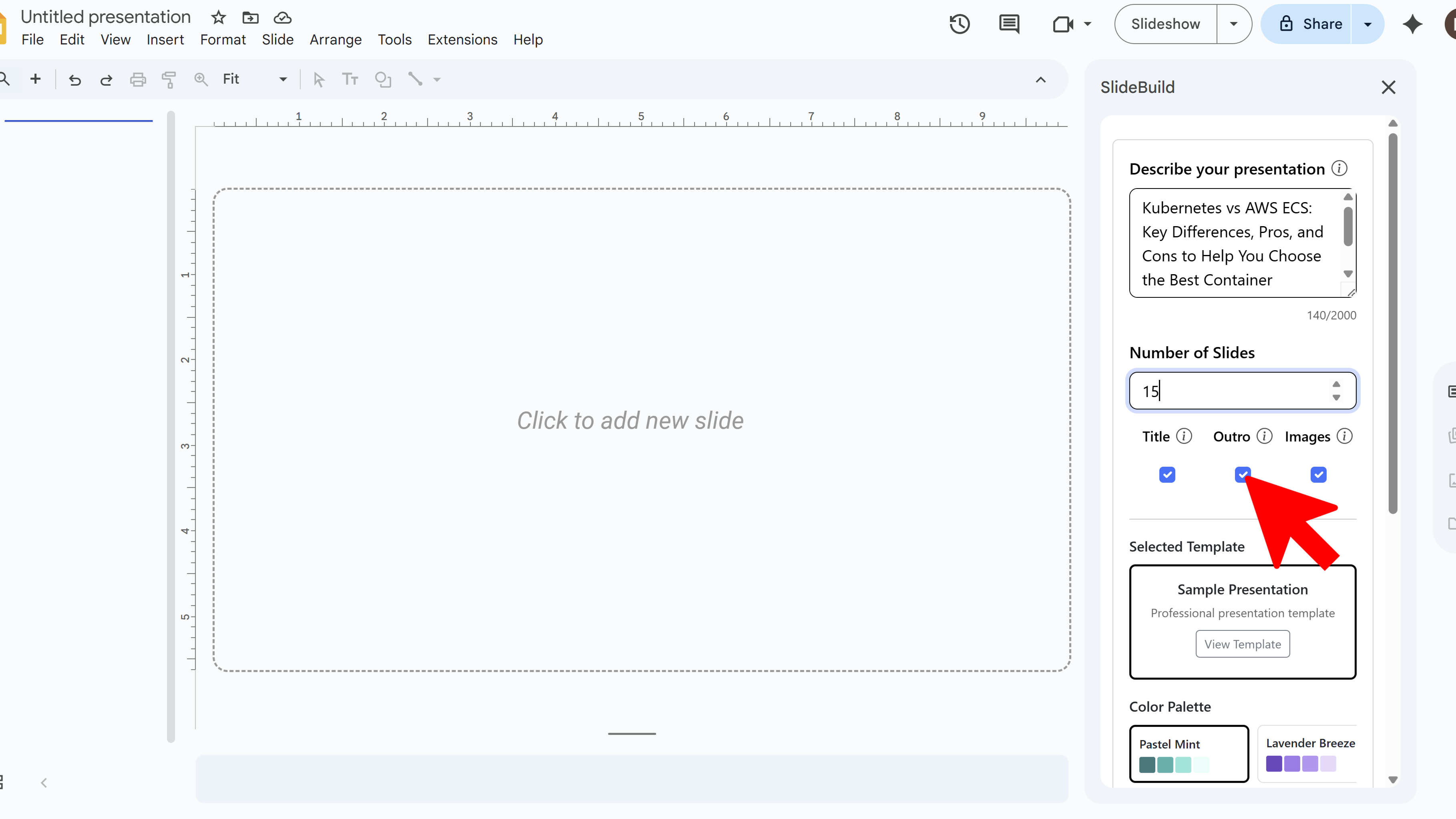1456x819 pixels.
Task: Click info icon beside Outro
Action: (x=1264, y=436)
